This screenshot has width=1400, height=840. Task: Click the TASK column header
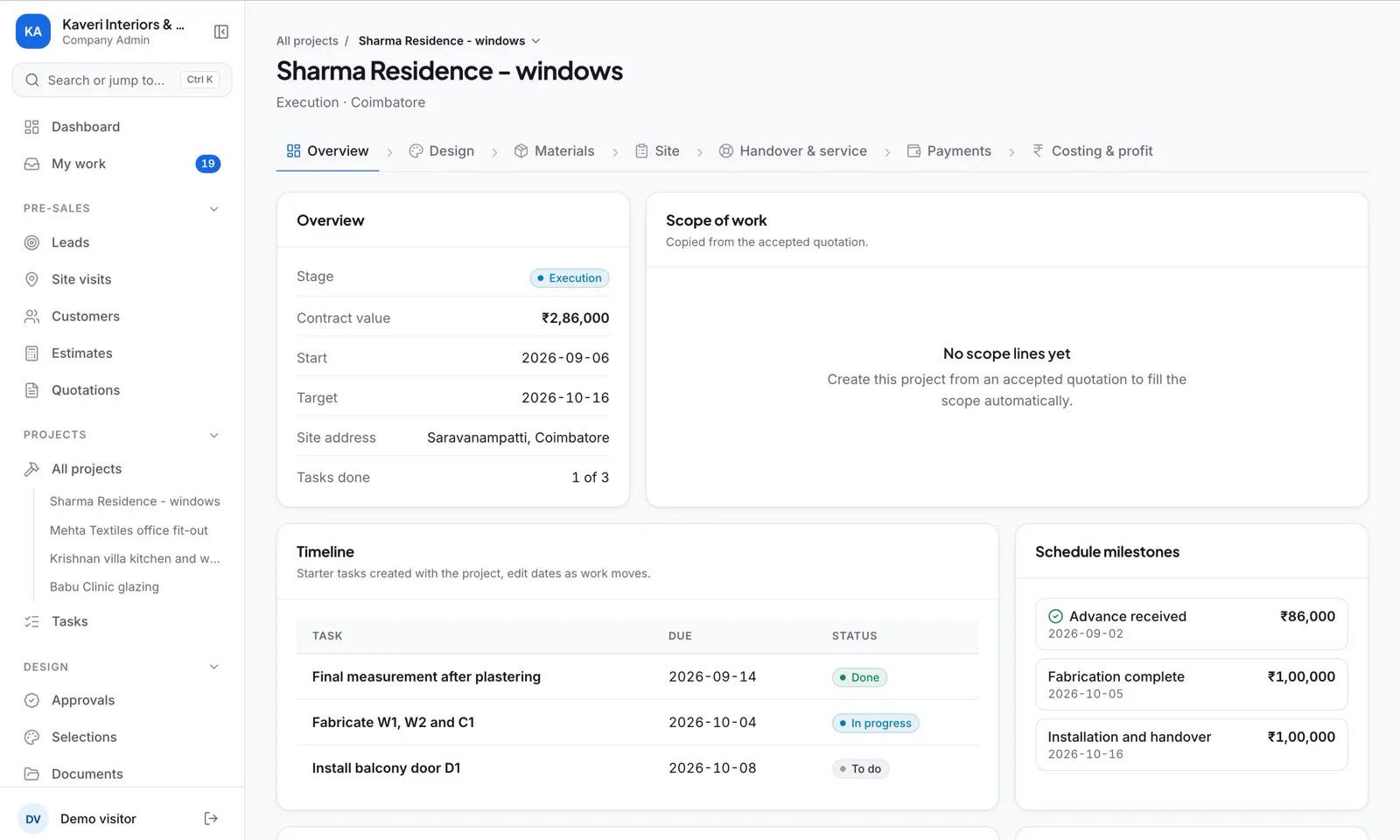tap(327, 636)
